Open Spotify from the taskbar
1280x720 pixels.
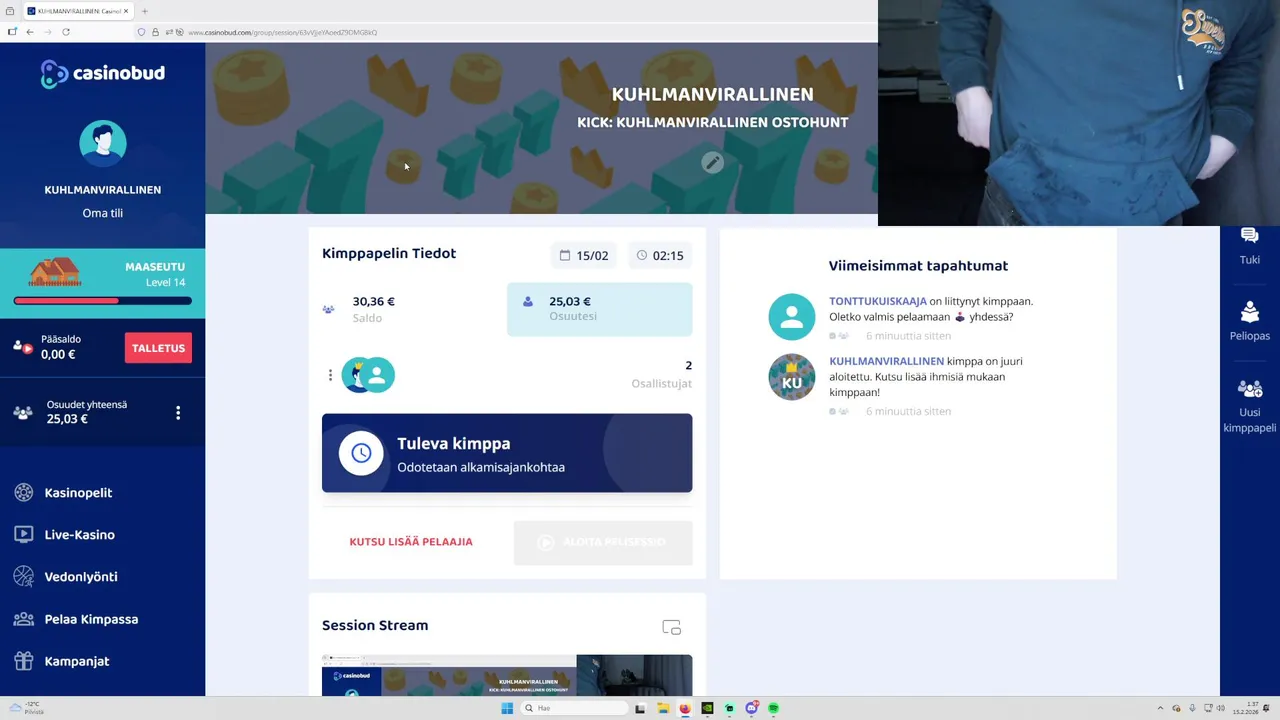(773, 708)
